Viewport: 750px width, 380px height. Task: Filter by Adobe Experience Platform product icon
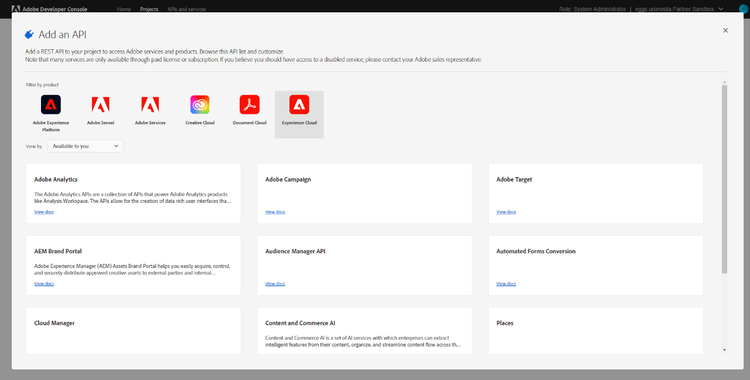[51, 105]
